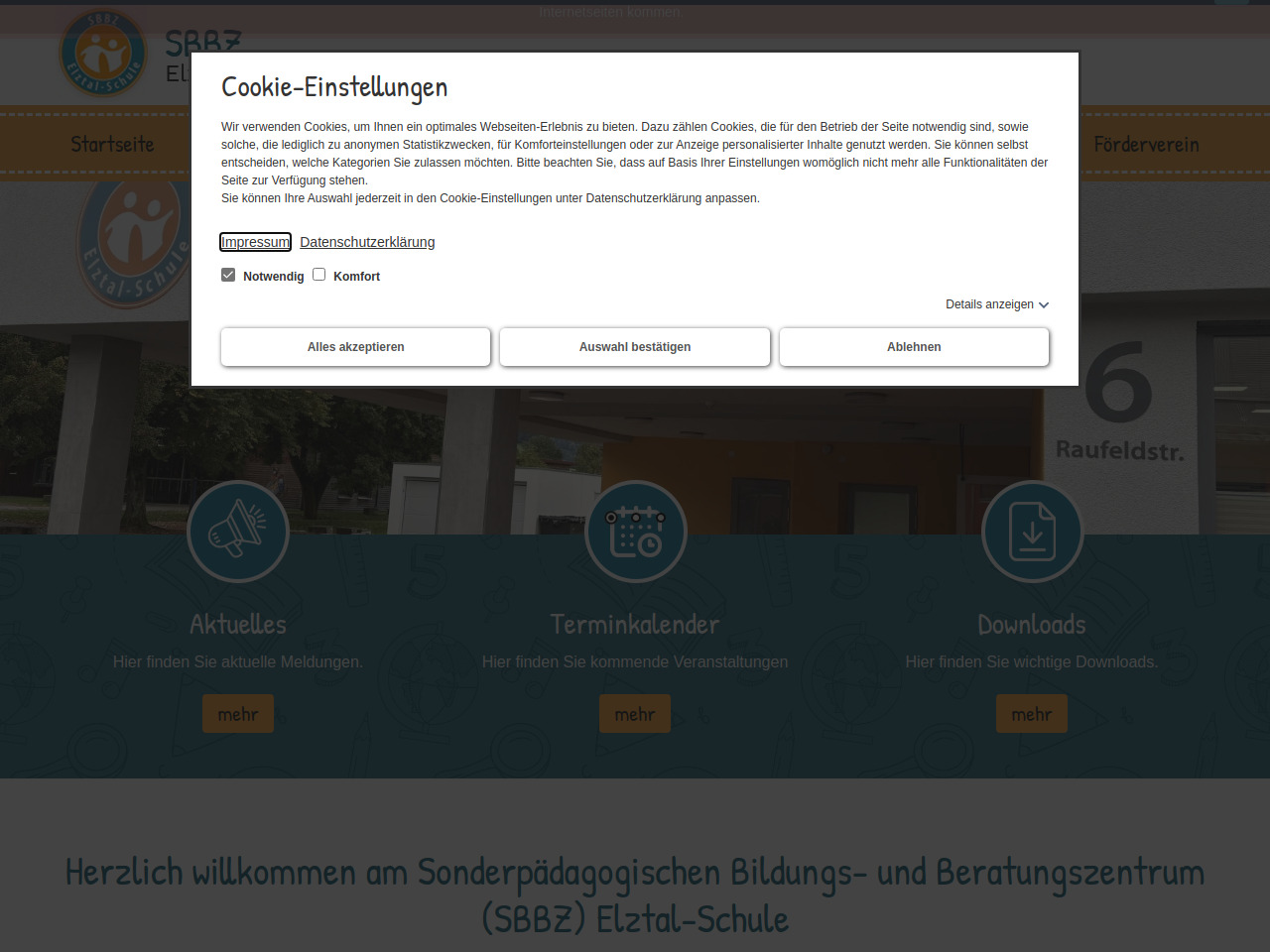This screenshot has width=1270, height=952.
Task: Click mehr button under Terminkalender
Action: tap(635, 714)
